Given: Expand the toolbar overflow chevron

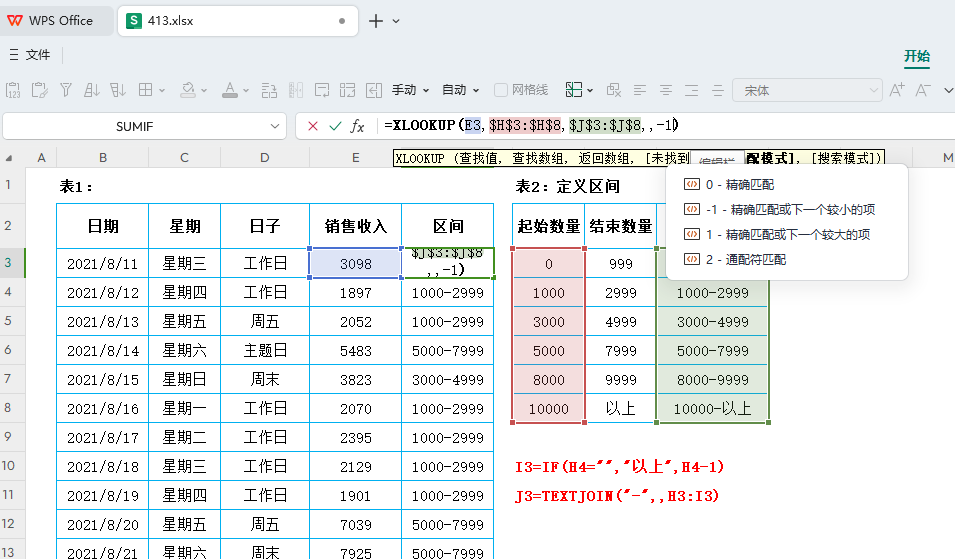Looking at the screenshot, I should click(948, 91).
